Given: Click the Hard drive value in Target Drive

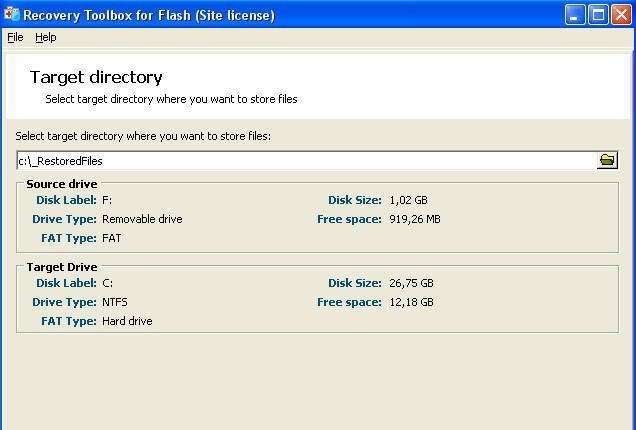Looking at the screenshot, I should point(127,321).
